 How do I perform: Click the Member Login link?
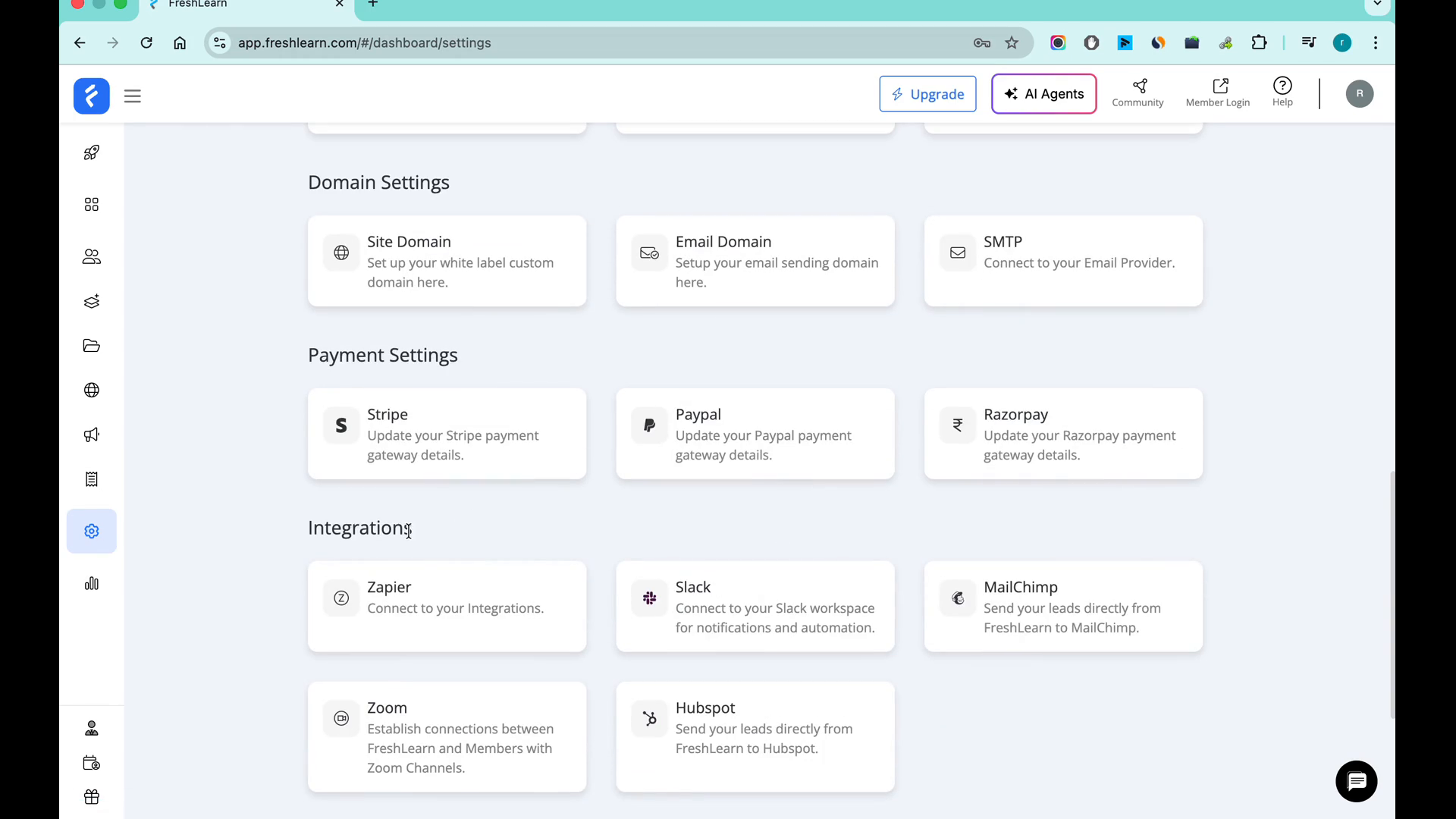[1217, 93]
